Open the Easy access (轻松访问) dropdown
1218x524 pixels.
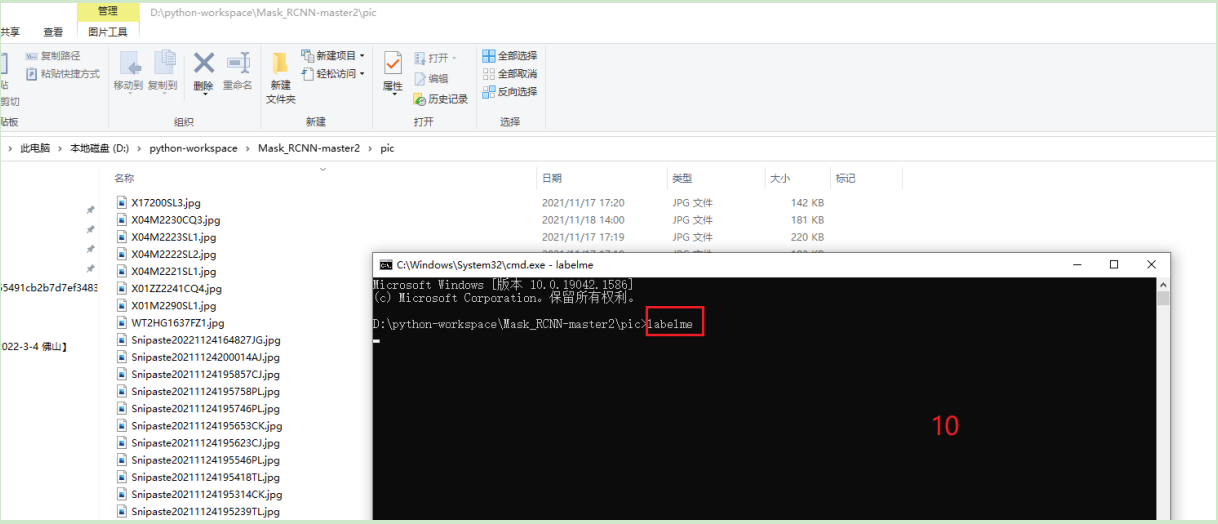point(333,74)
